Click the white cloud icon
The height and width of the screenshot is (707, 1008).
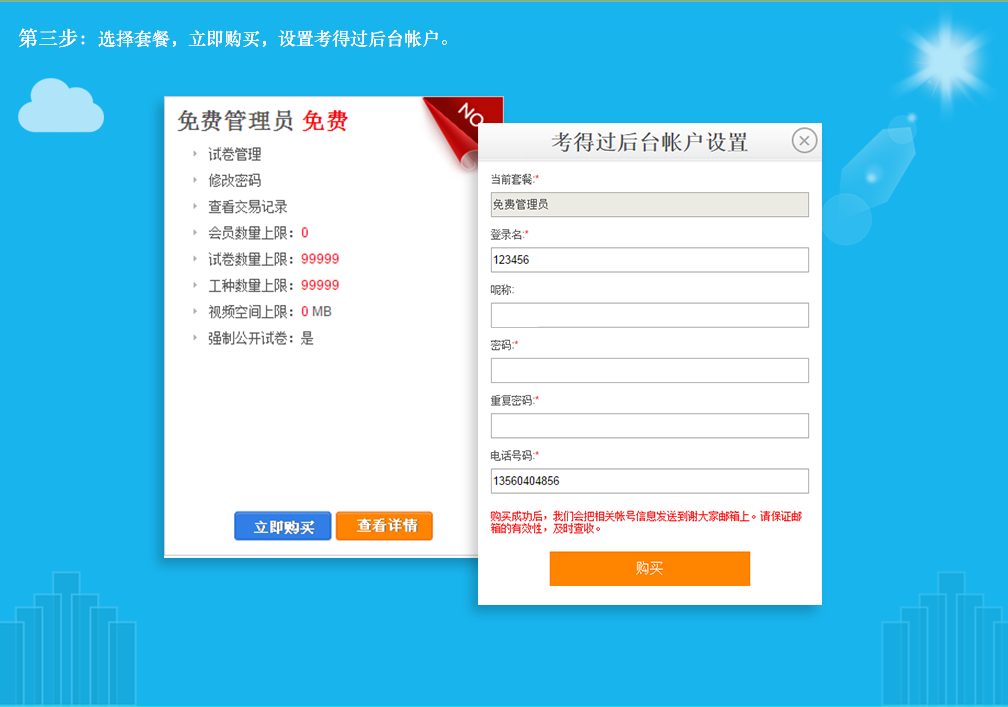60,108
